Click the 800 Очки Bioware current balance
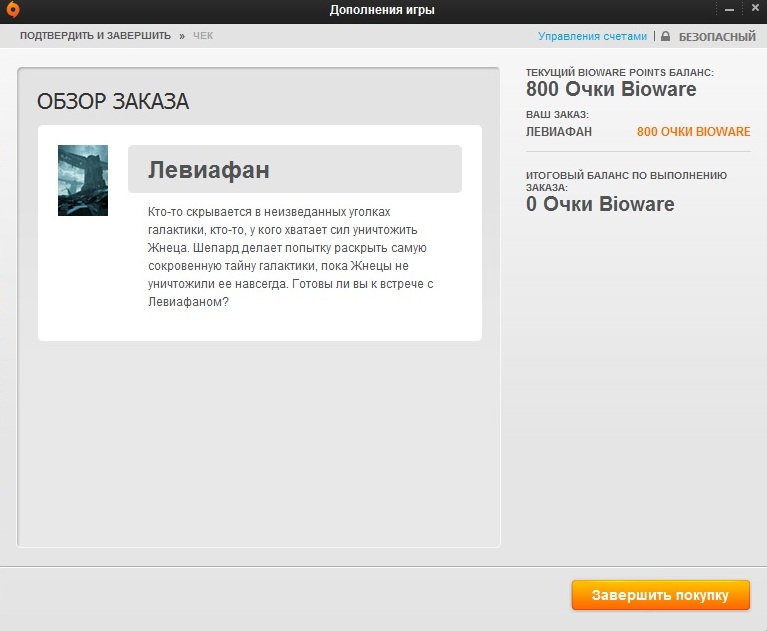 click(611, 89)
